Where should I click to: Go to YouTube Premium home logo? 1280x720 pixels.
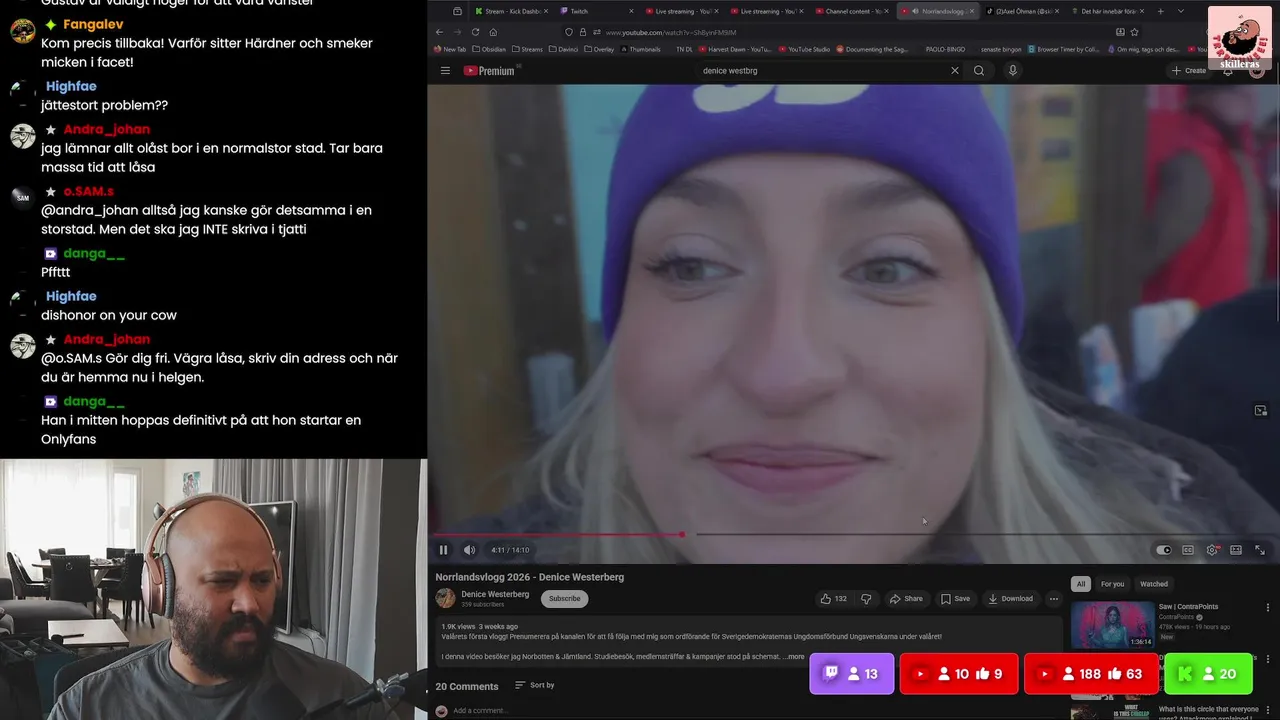point(489,71)
